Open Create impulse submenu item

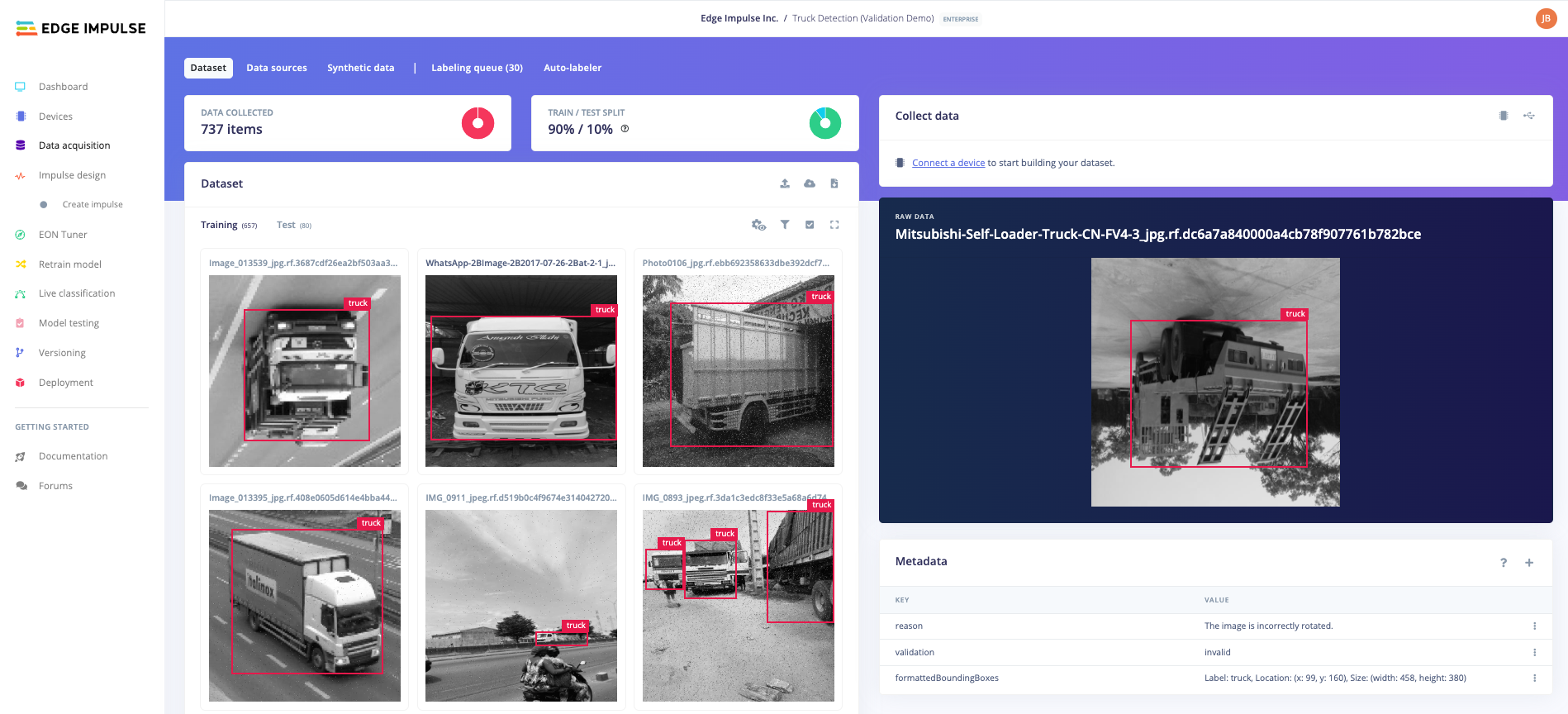point(93,205)
